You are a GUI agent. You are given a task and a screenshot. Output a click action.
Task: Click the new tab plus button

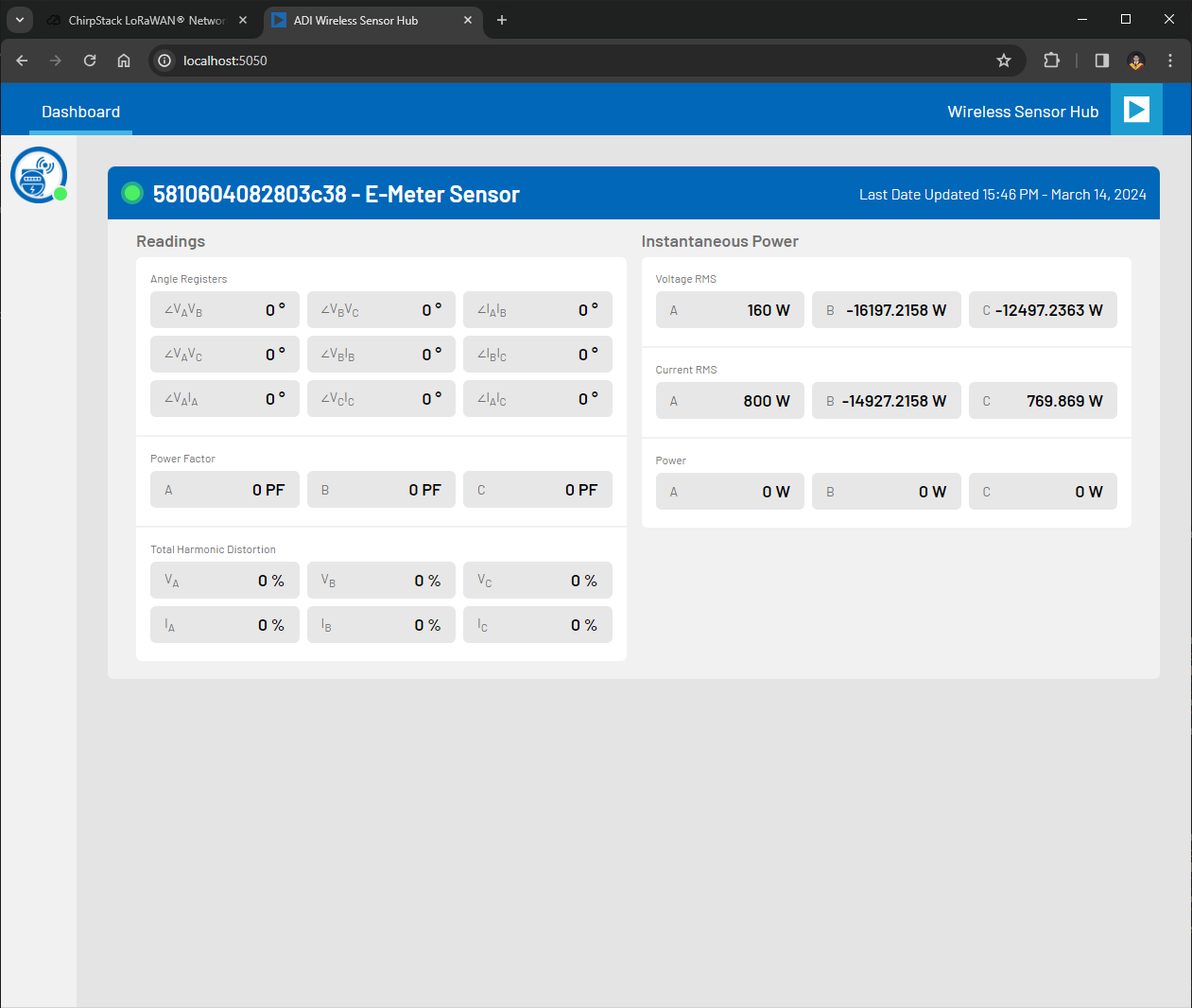tap(501, 20)
